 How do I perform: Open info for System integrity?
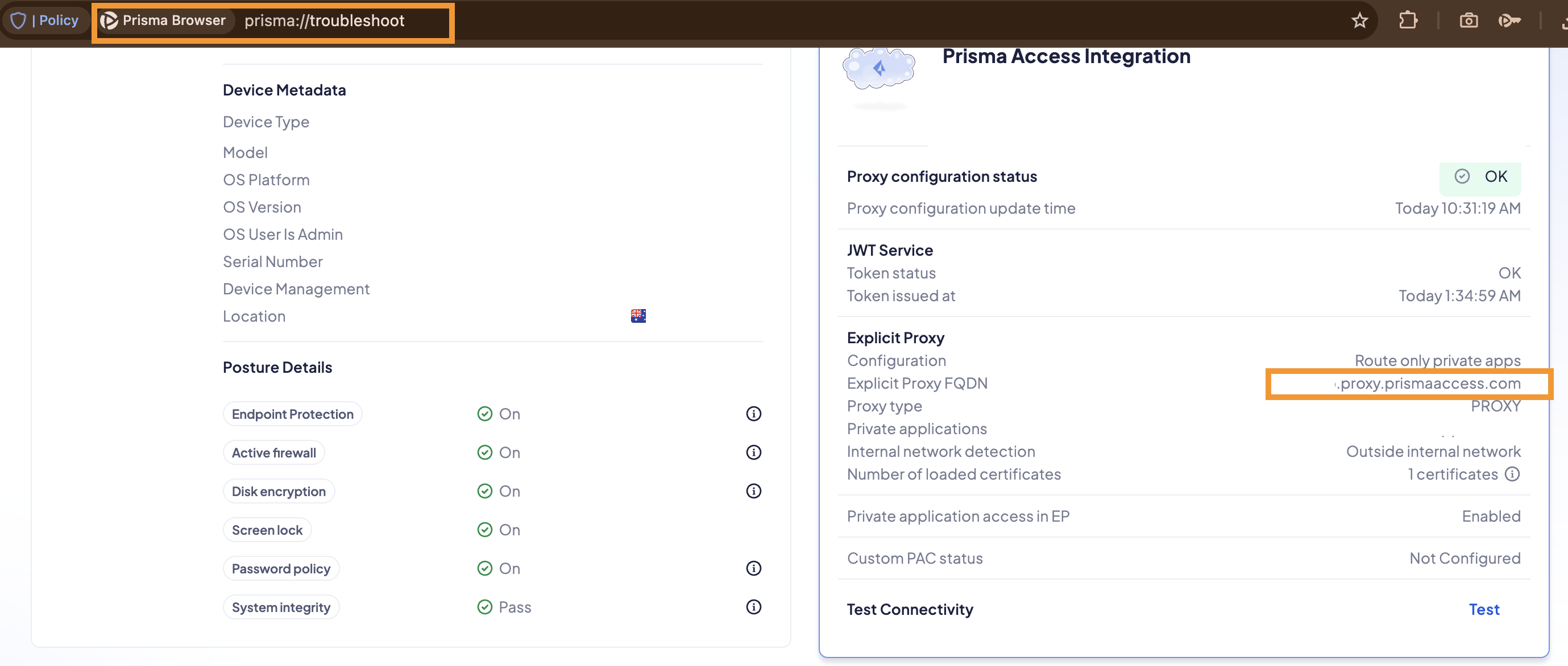click(x=753, y=606)
